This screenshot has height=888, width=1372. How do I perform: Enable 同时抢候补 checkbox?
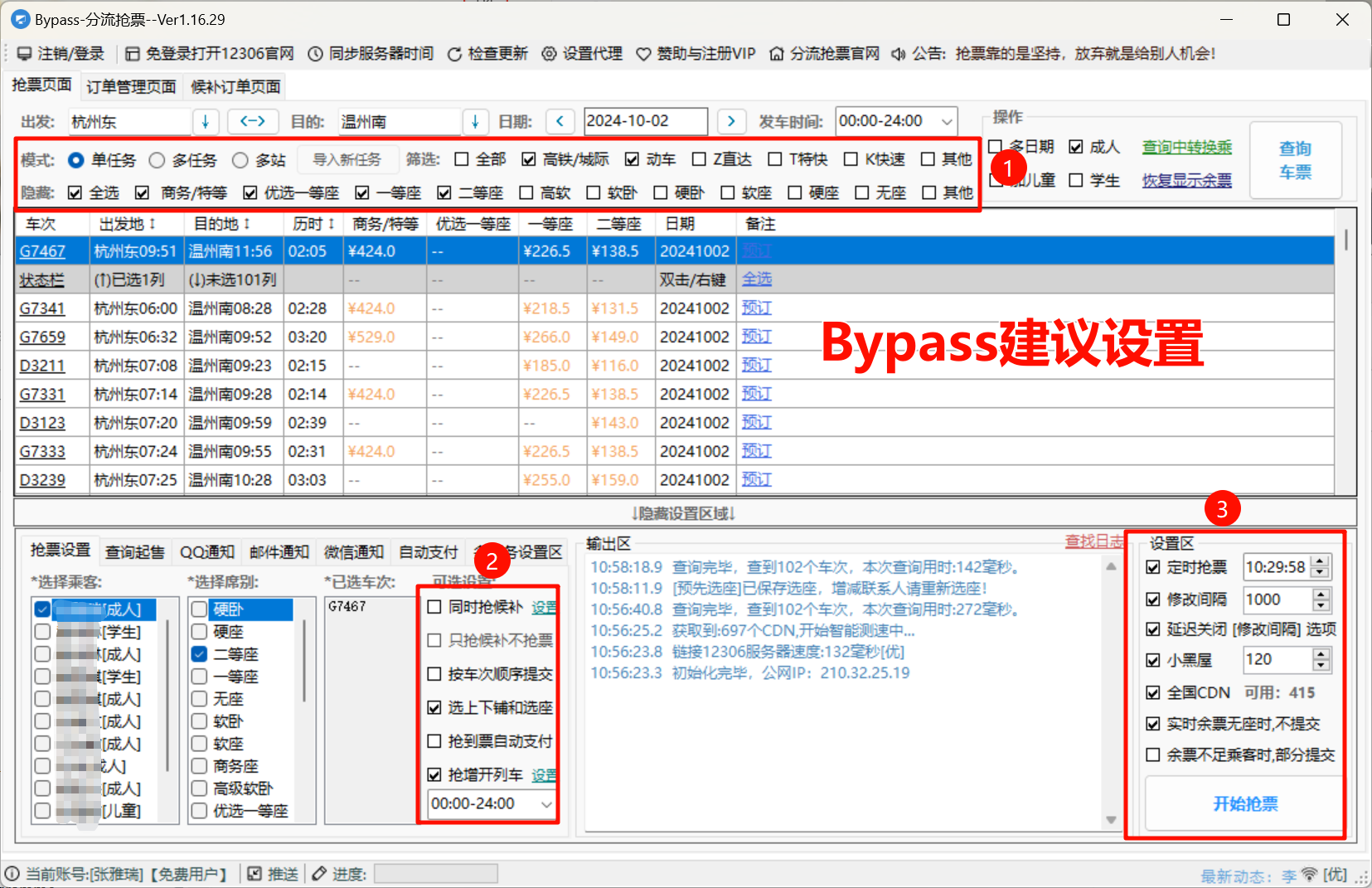434,607
